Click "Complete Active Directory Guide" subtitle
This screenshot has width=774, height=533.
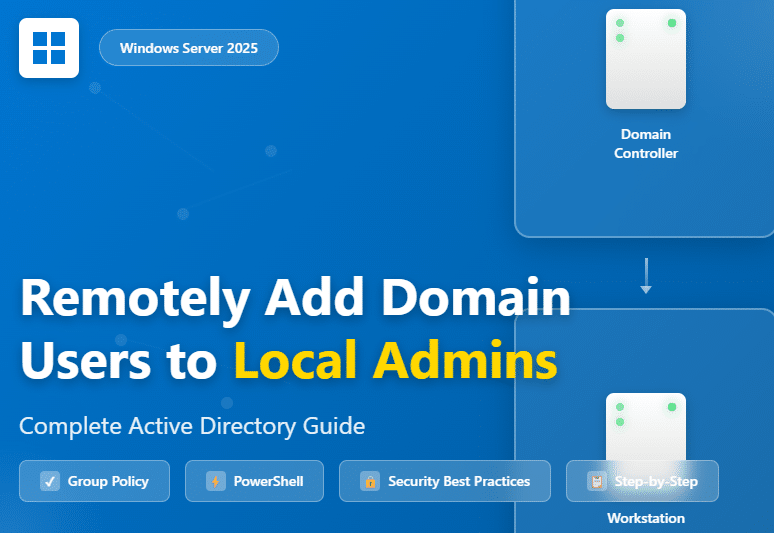point(192,426)
